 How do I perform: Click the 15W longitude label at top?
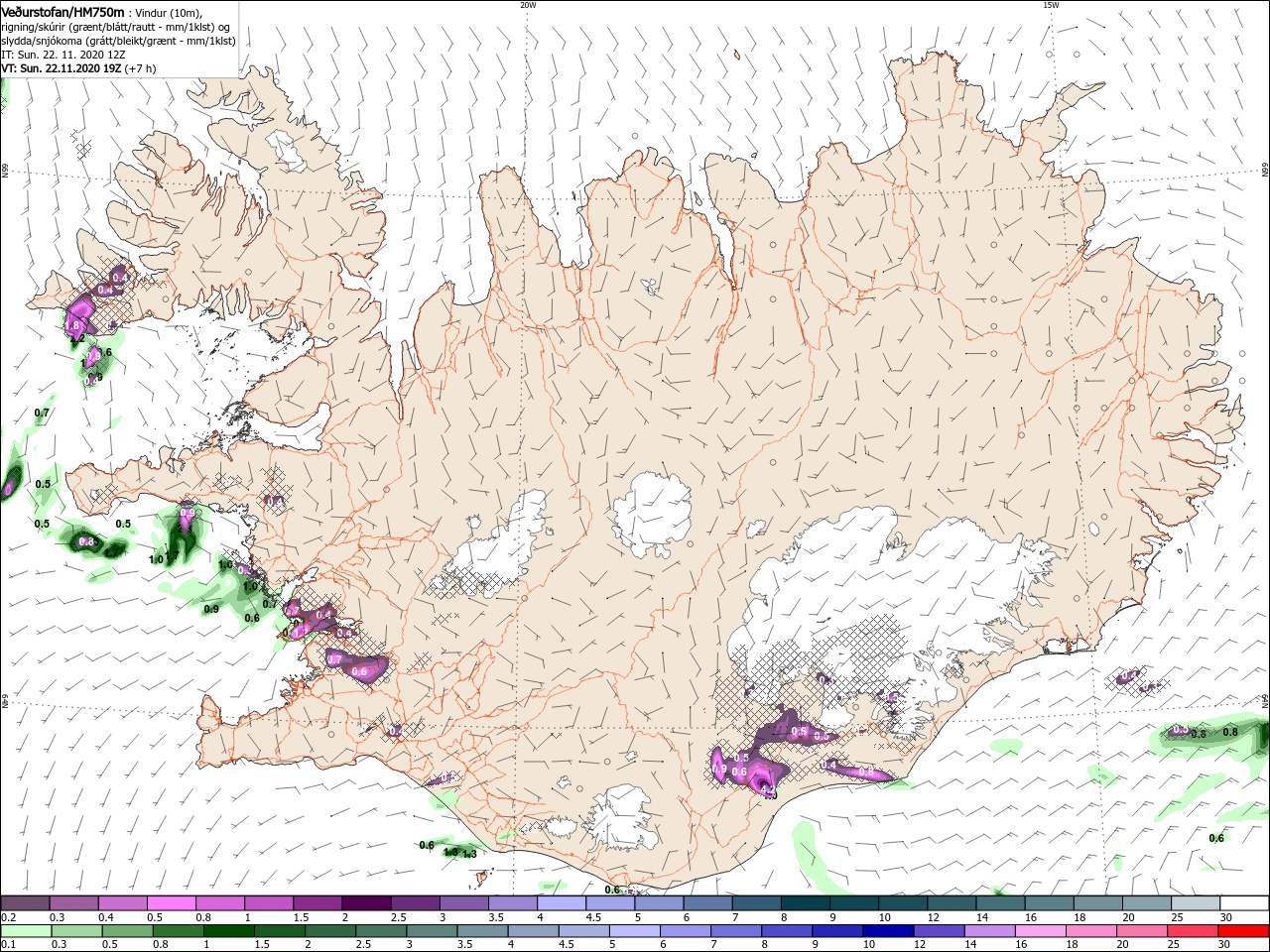pos(1051,5)
